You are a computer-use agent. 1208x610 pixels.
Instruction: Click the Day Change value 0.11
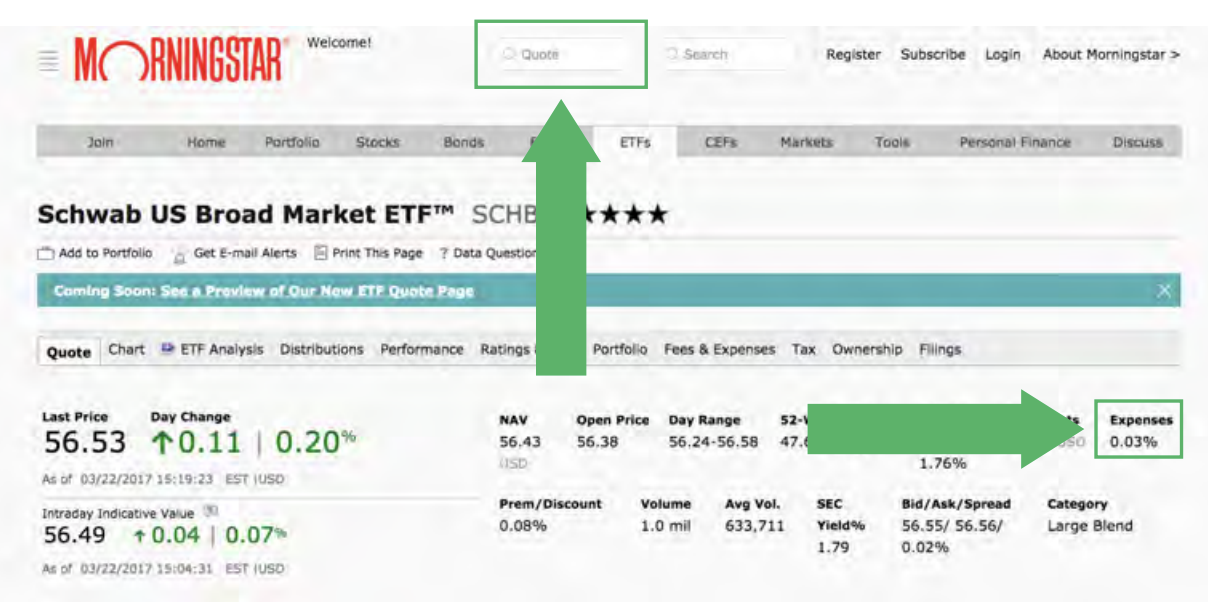click(197, 442)
